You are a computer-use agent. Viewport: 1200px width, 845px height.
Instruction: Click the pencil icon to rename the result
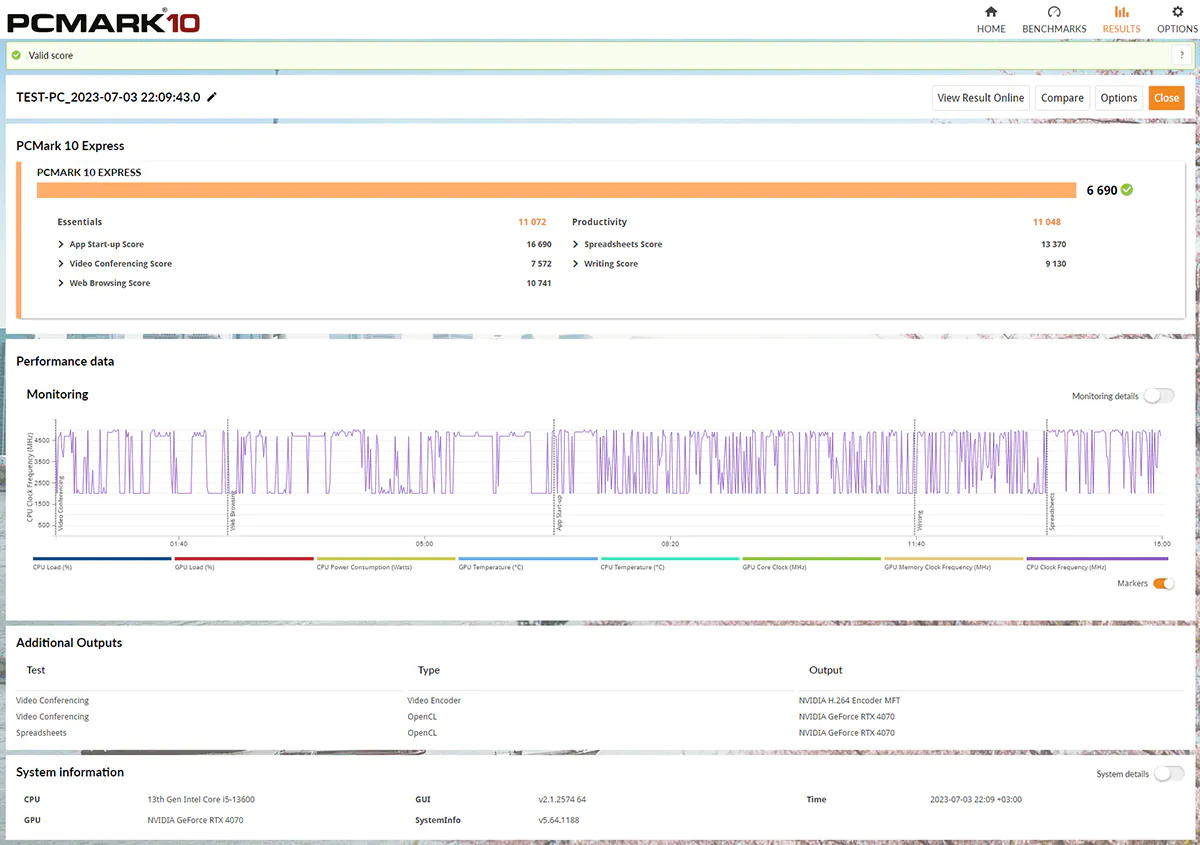tap(212, 97)
